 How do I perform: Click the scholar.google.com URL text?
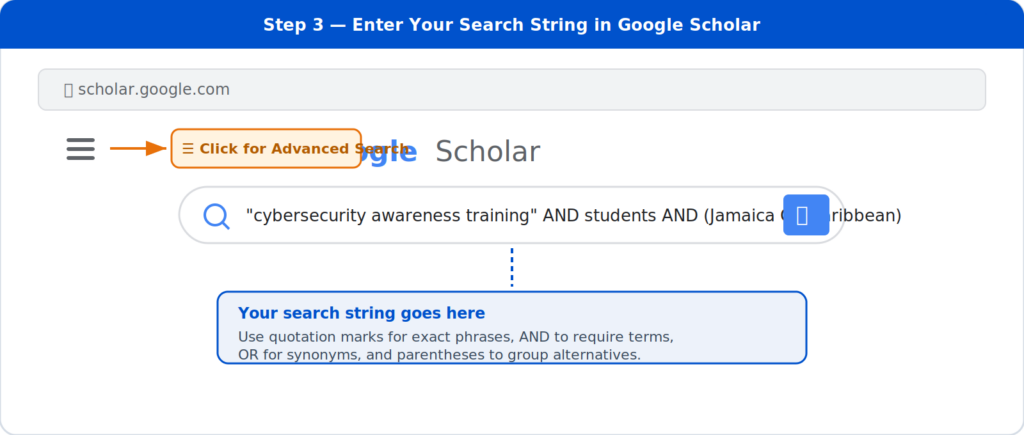click(154, 90)
